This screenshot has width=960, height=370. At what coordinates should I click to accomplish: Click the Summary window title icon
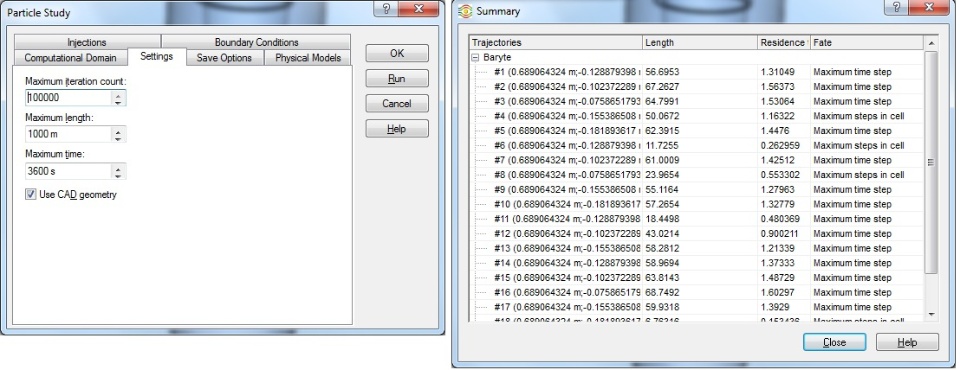[x=465, y=11]
